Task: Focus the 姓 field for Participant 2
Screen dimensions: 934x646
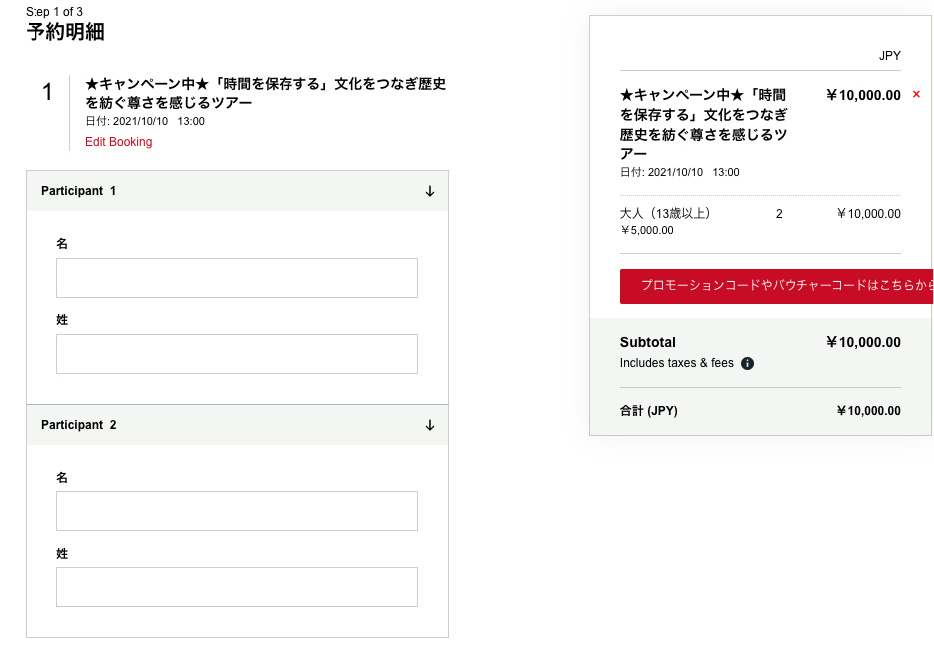Action: coord(236,587)
